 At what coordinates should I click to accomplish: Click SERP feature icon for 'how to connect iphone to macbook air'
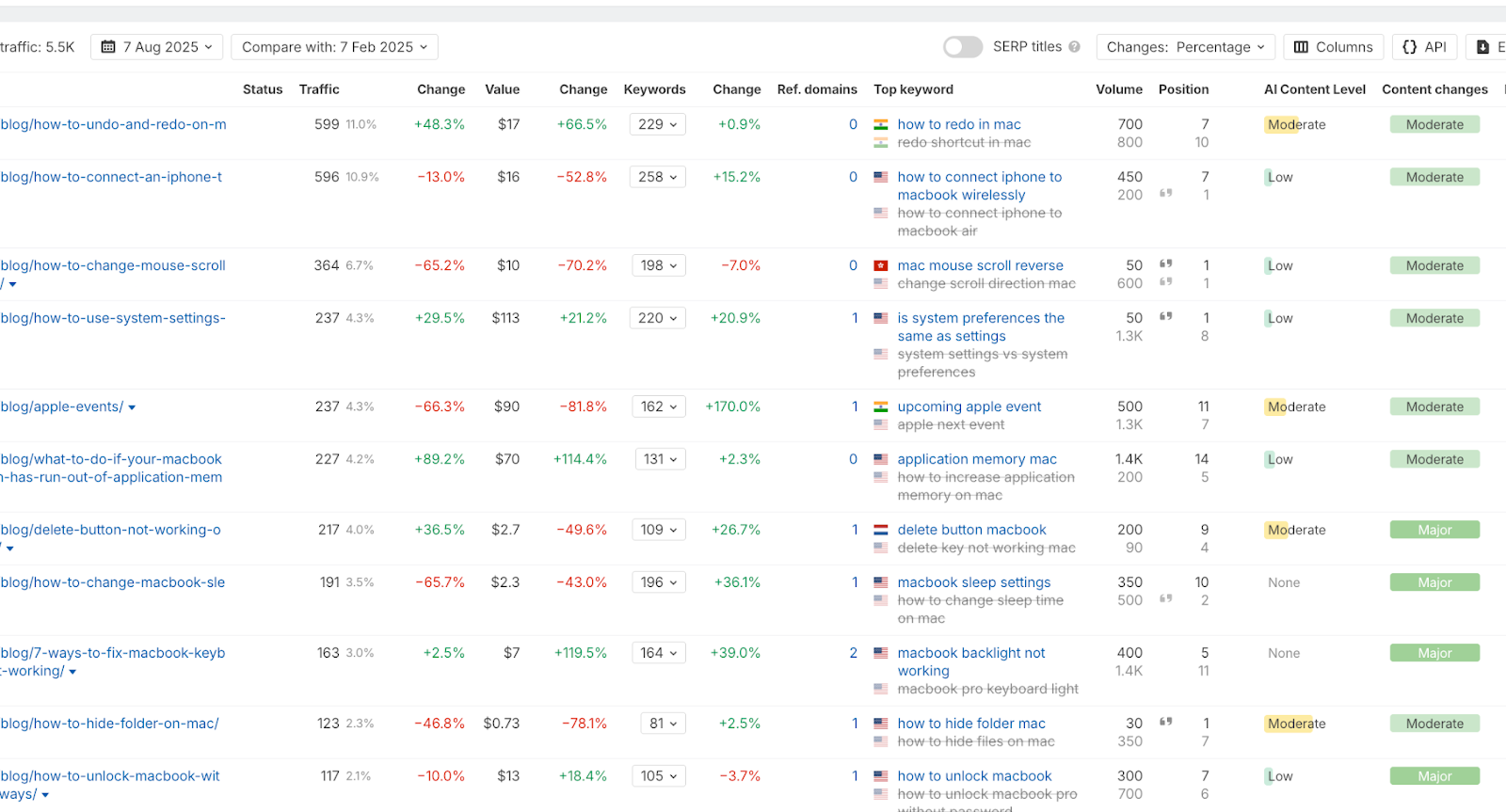[x=1165, y=193]
